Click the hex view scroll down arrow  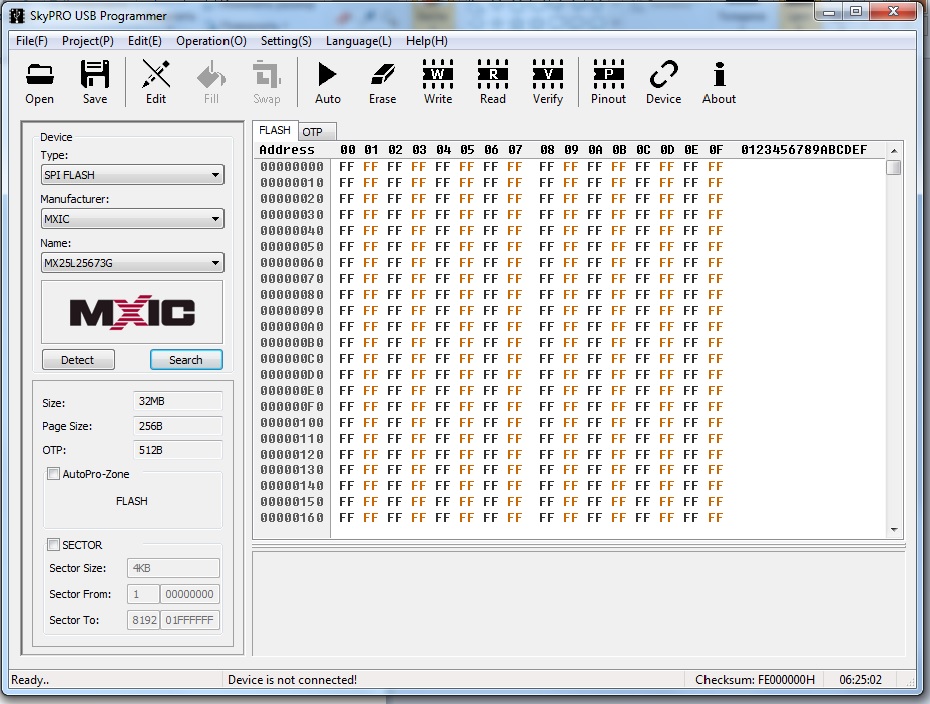(894, 530)
